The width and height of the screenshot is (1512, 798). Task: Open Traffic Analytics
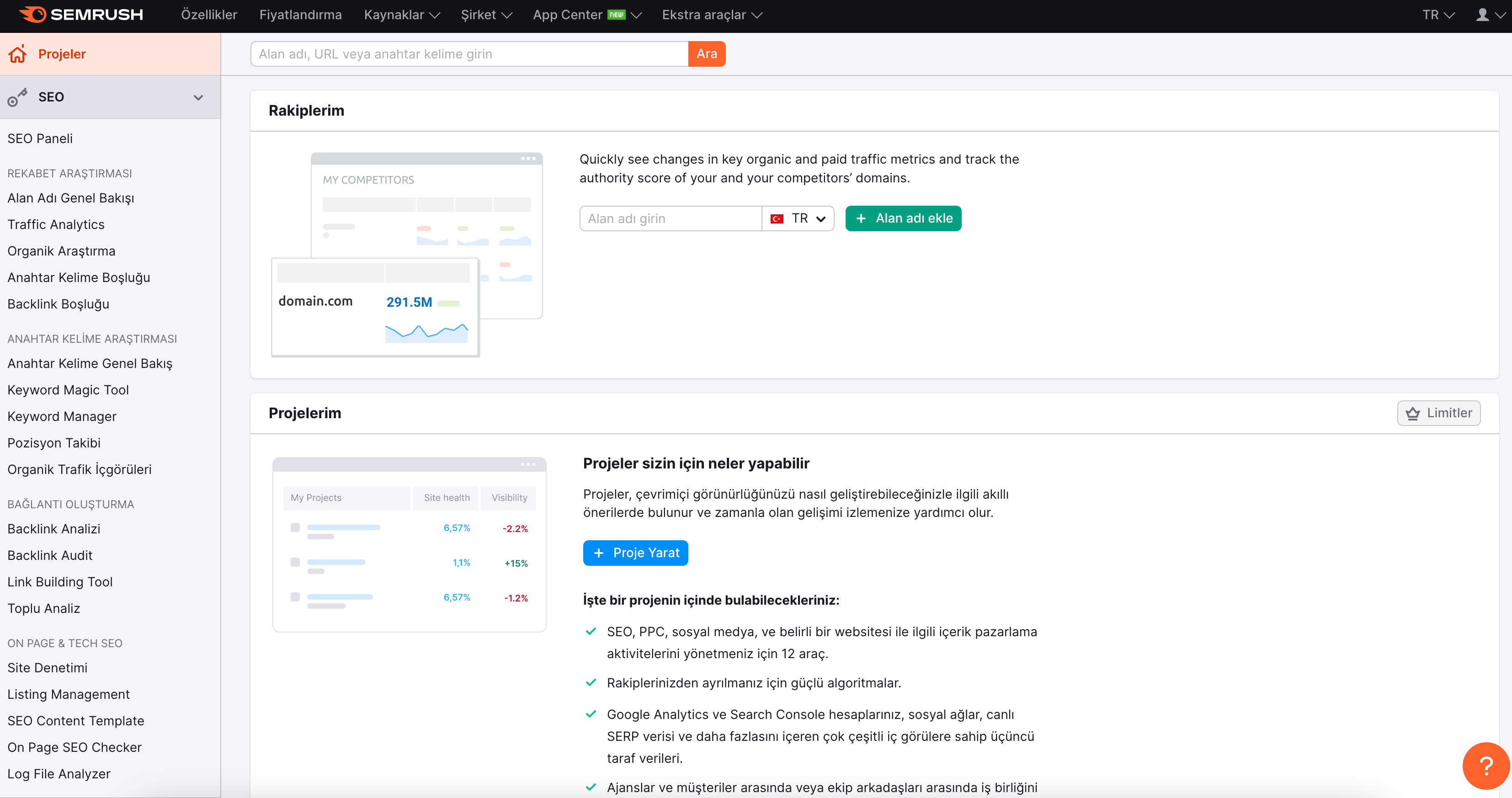[x=56, y=224]
